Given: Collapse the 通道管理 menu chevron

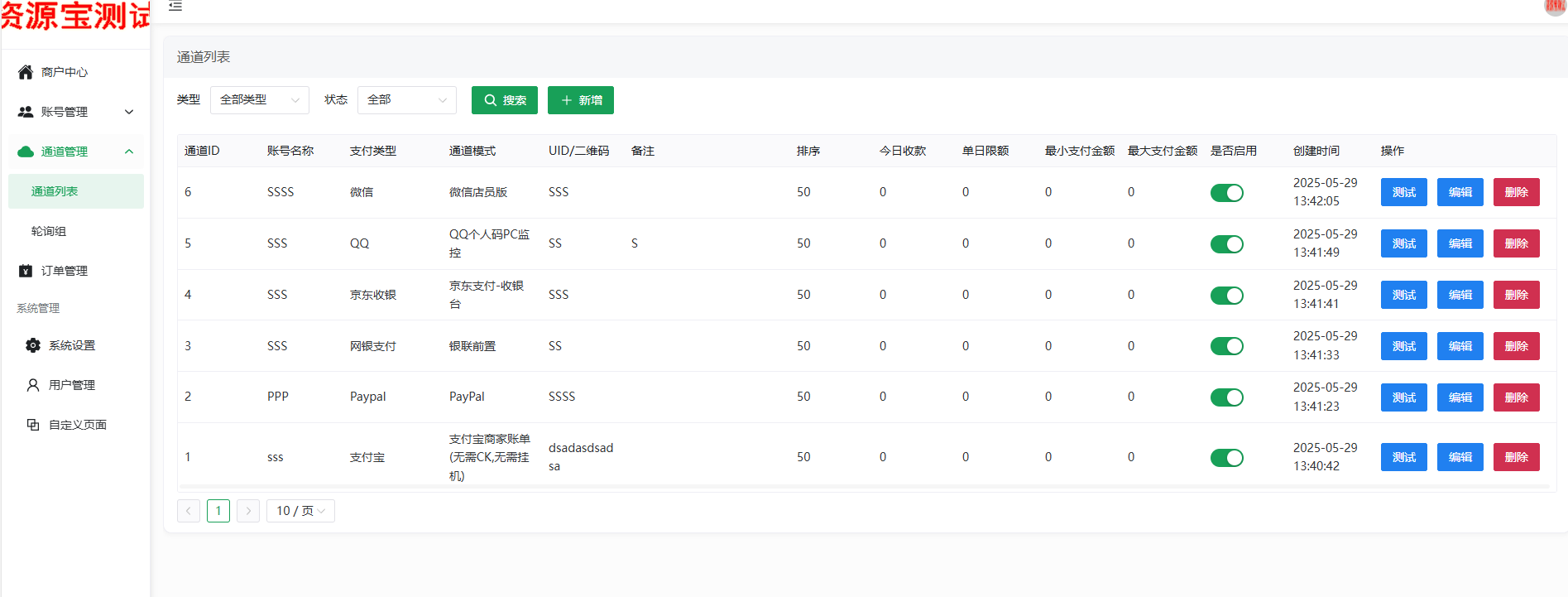Looking at the screenshot, I should 129,152.
